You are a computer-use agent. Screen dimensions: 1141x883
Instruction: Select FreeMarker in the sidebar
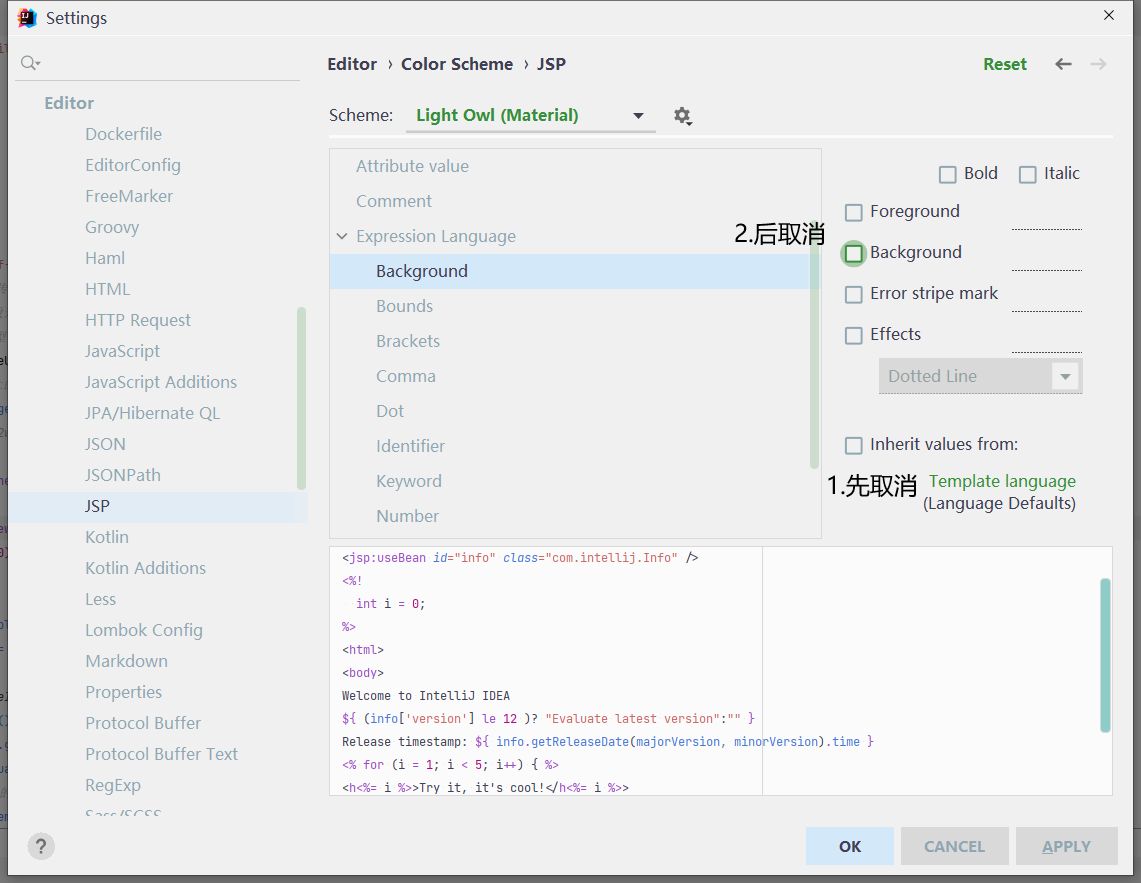pos(129,196)
